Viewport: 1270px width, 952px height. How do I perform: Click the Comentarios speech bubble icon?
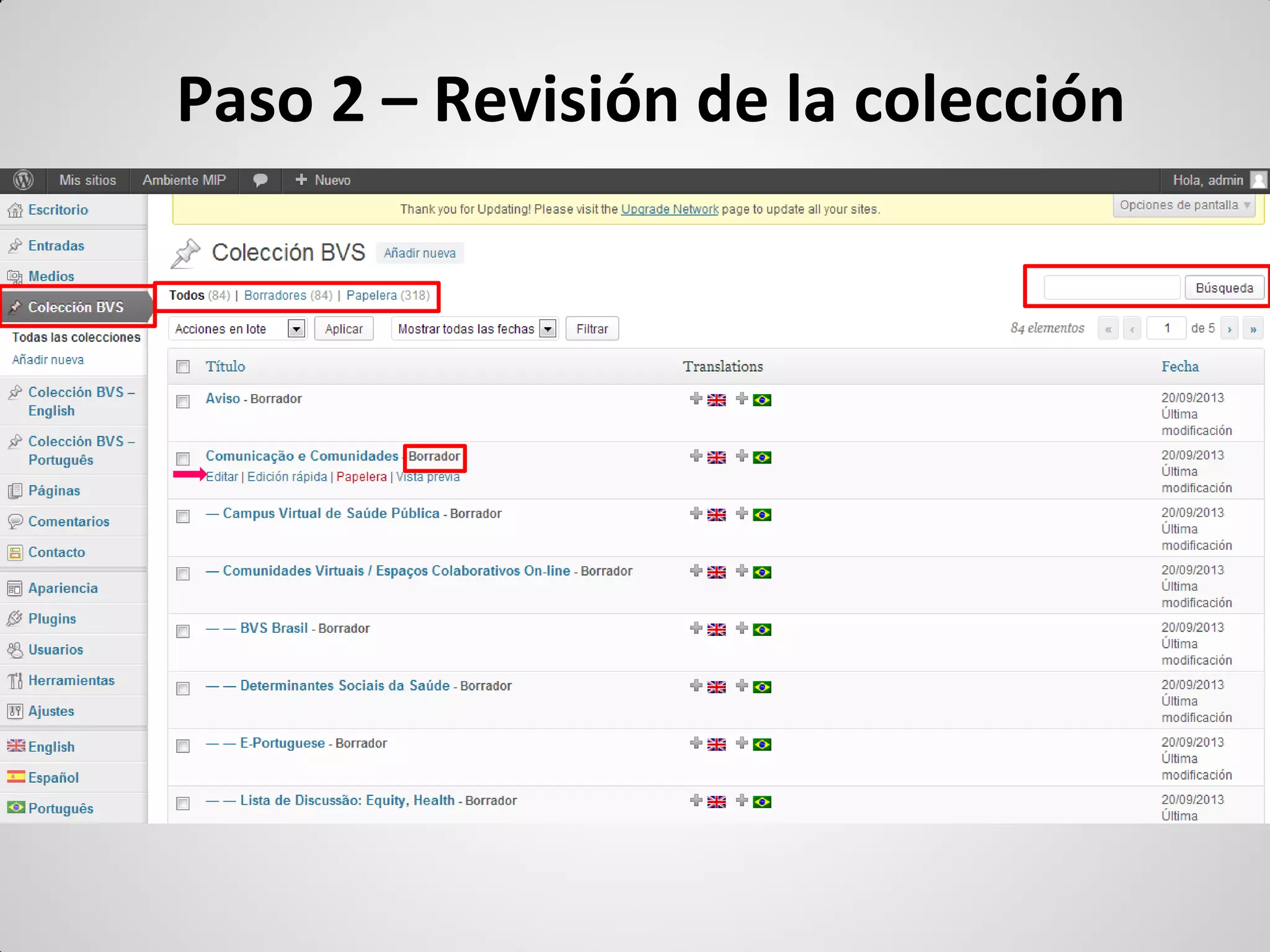[15, 521]
